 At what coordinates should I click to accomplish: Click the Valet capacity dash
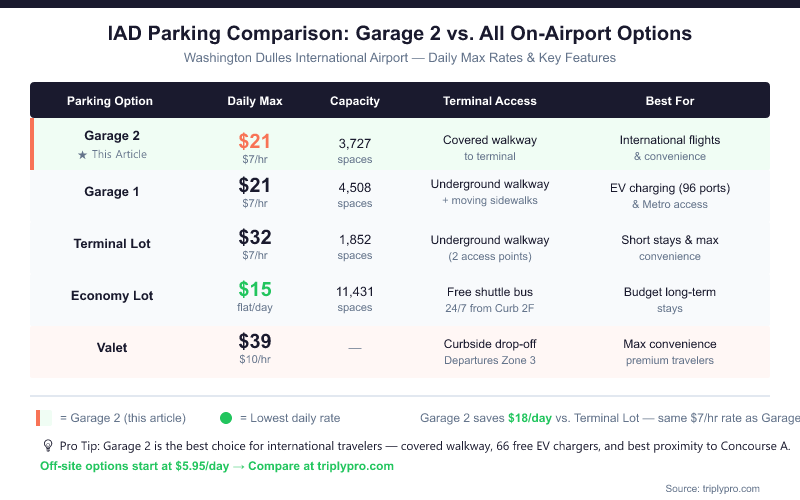pyautogui.click(x=355, y=347)
